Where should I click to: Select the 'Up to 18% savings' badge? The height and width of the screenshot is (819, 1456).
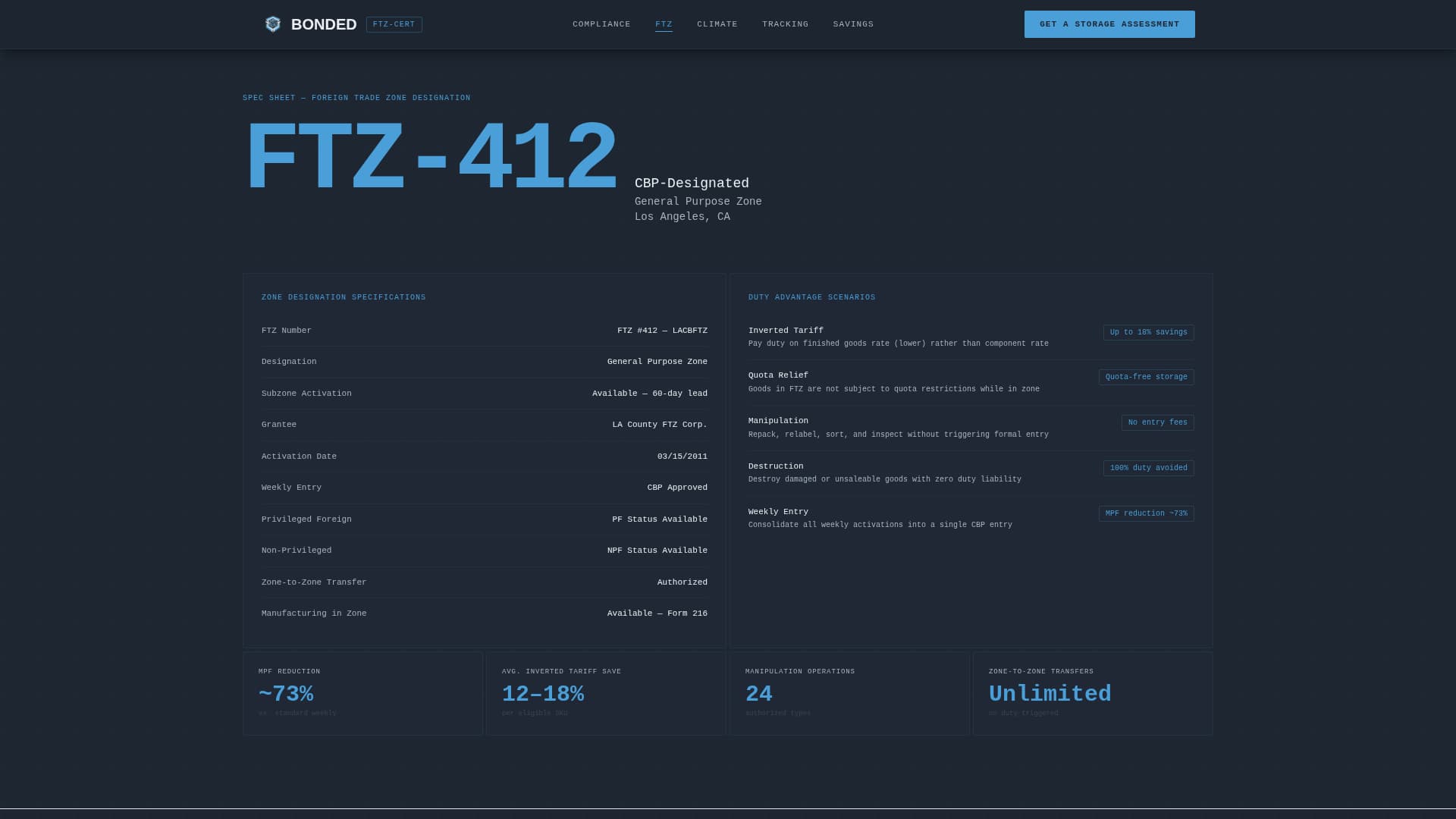[1147, 332]
